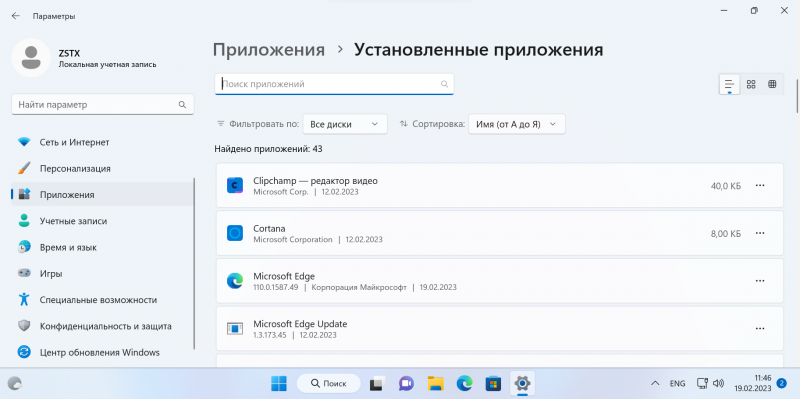The height and width of the screenshot is (399, 800).
Task: Switch to list view layout icon
Action: pos(729,84)
